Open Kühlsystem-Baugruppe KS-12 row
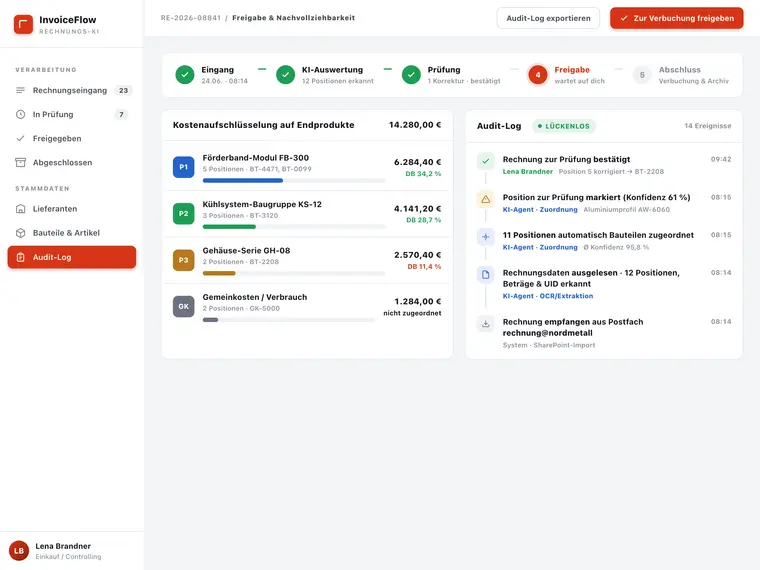 click(x=307, y=214)
